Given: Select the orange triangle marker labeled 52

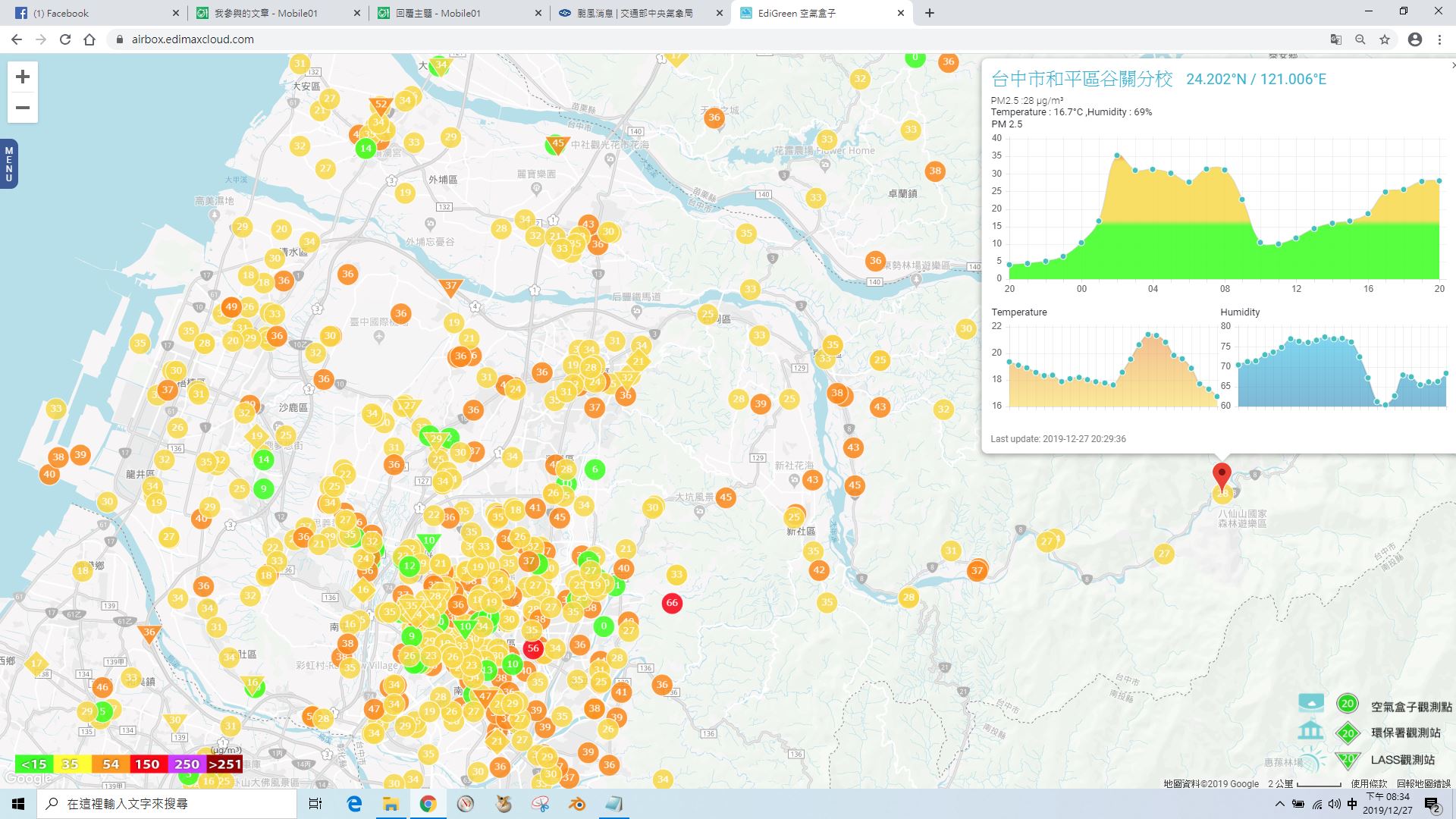Looking at the screenshot, I should pyautogui.click(x=381, y=105).
